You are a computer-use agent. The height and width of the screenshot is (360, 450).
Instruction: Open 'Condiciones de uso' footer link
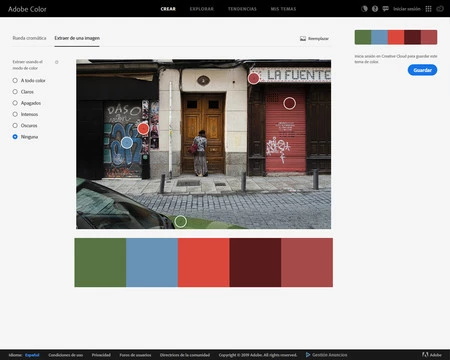(x=66, y=355)
